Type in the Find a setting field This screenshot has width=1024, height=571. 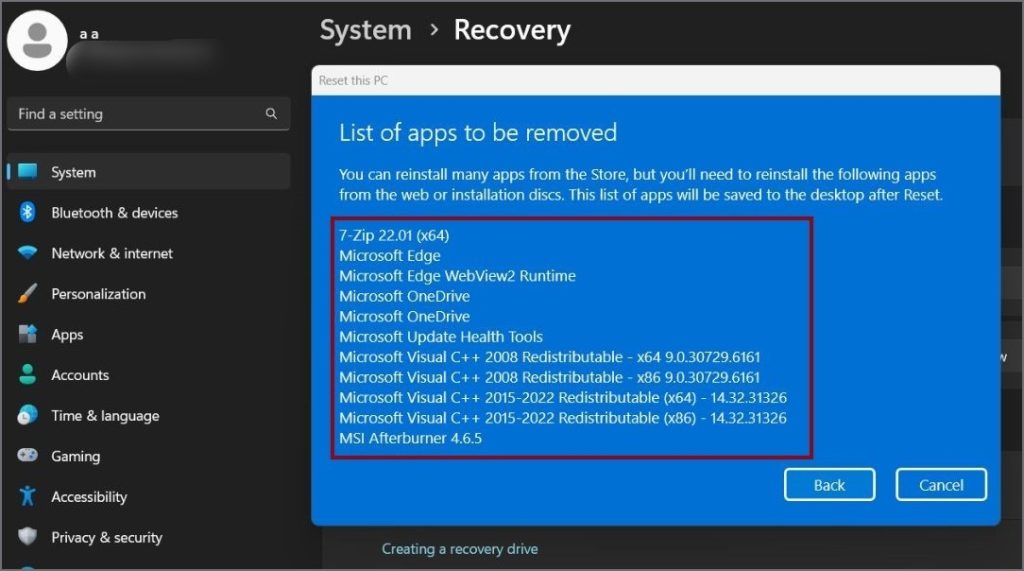[x=135, y=114]
